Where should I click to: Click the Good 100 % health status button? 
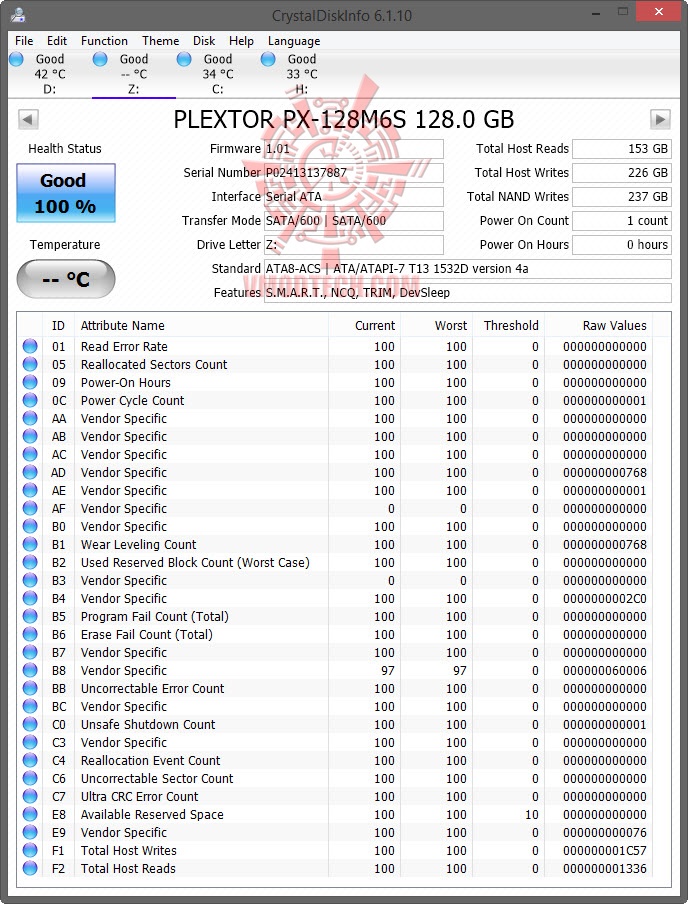66,193
